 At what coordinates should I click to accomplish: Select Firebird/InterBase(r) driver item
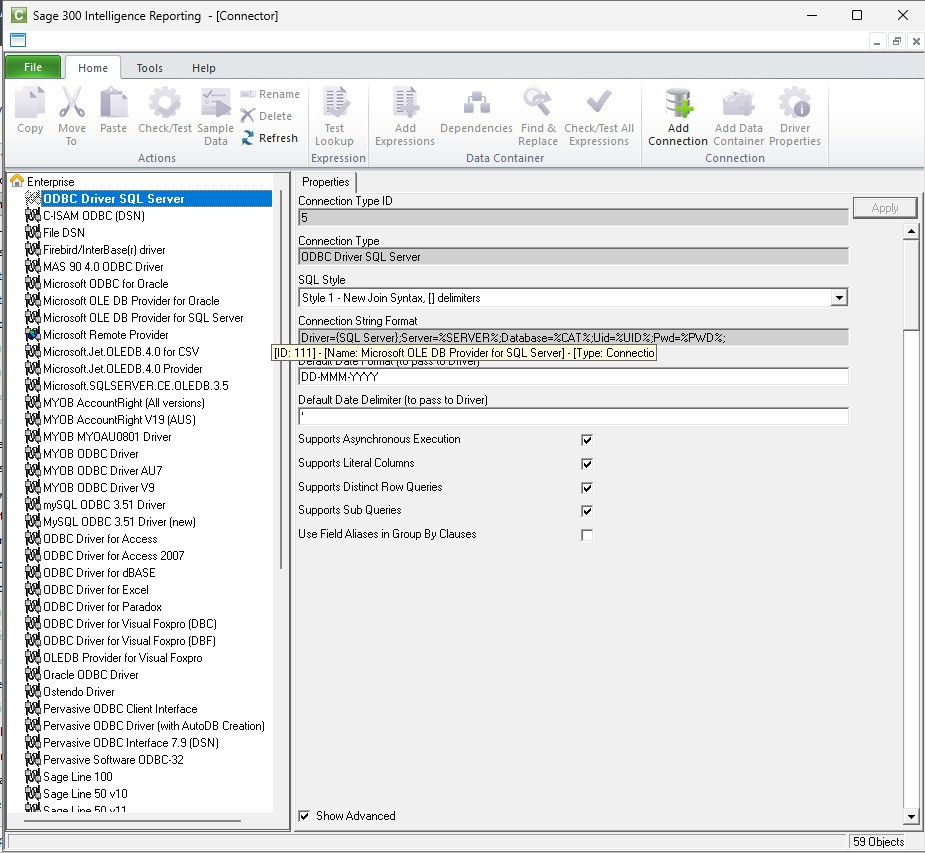(104, 250)
